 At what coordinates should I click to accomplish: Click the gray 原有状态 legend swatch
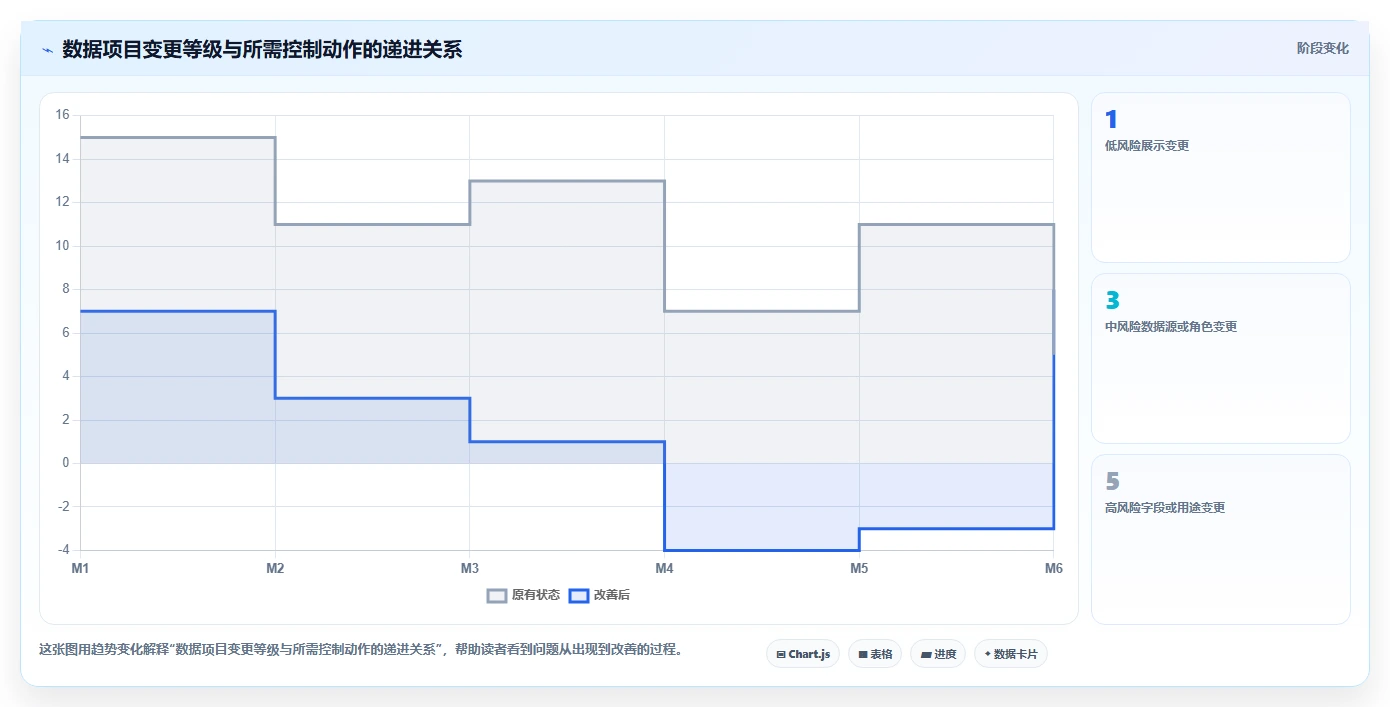coord(497,595)
